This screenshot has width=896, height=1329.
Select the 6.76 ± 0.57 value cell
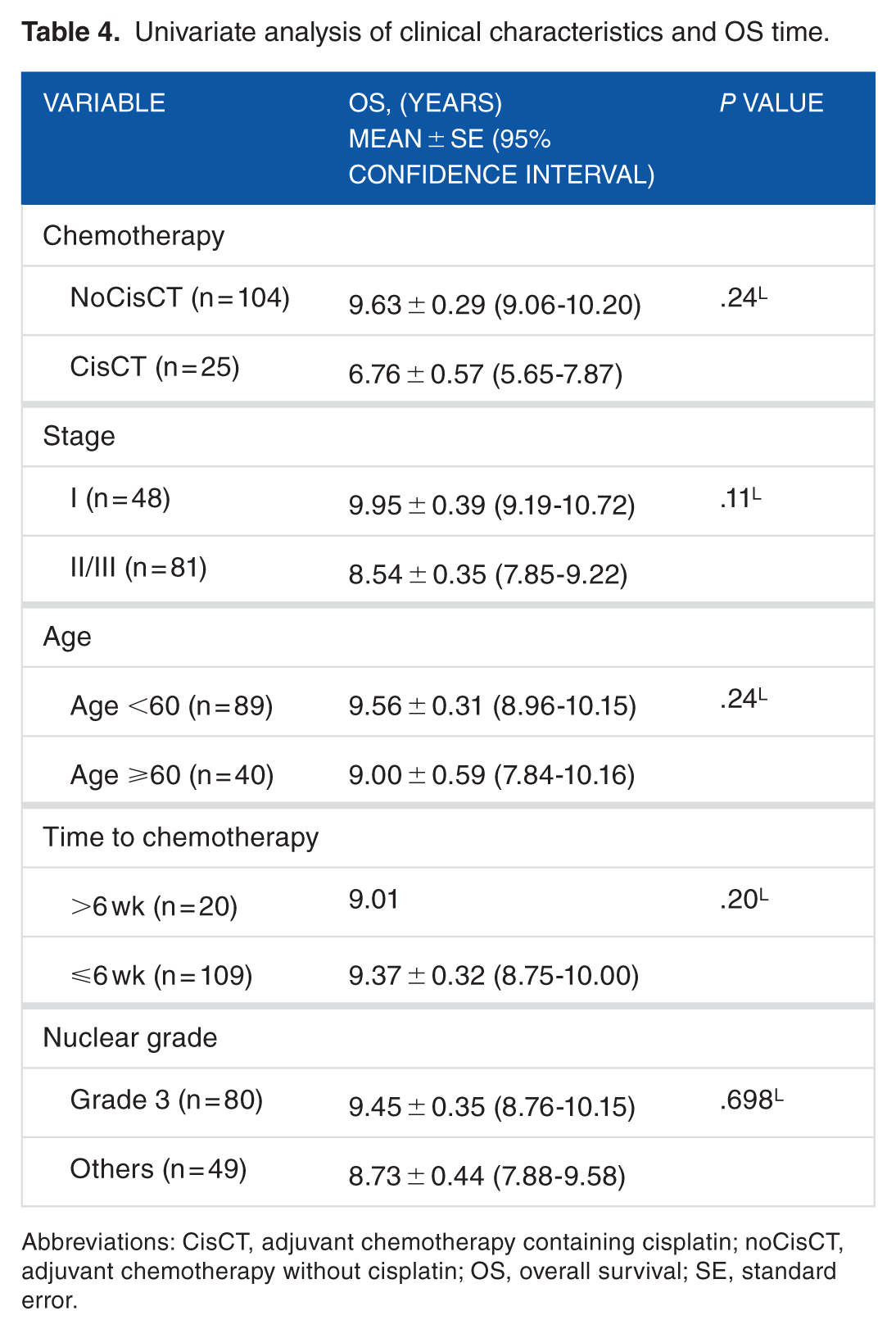(x=486, y=374)
